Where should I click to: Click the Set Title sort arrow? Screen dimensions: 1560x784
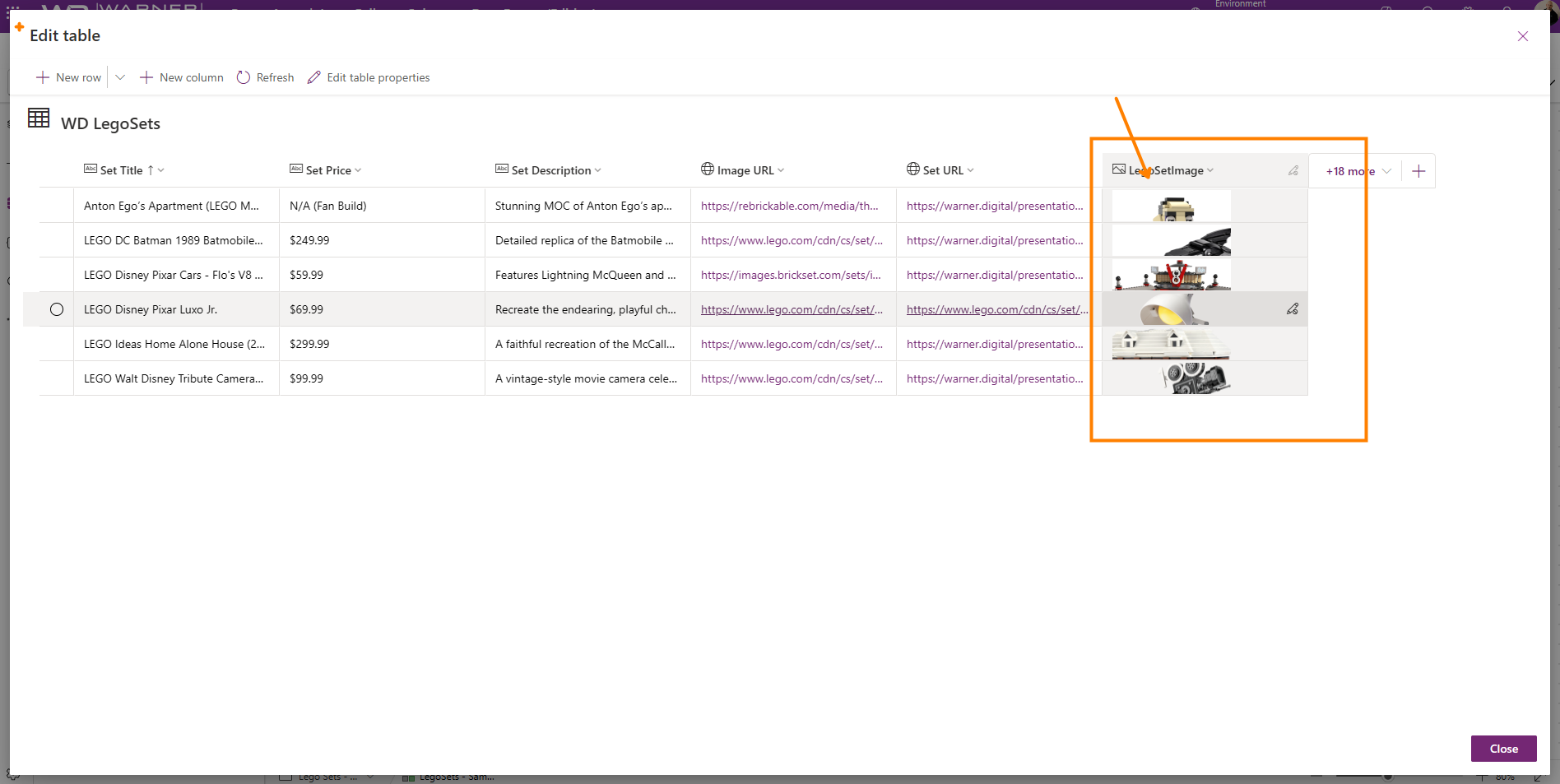151,170
